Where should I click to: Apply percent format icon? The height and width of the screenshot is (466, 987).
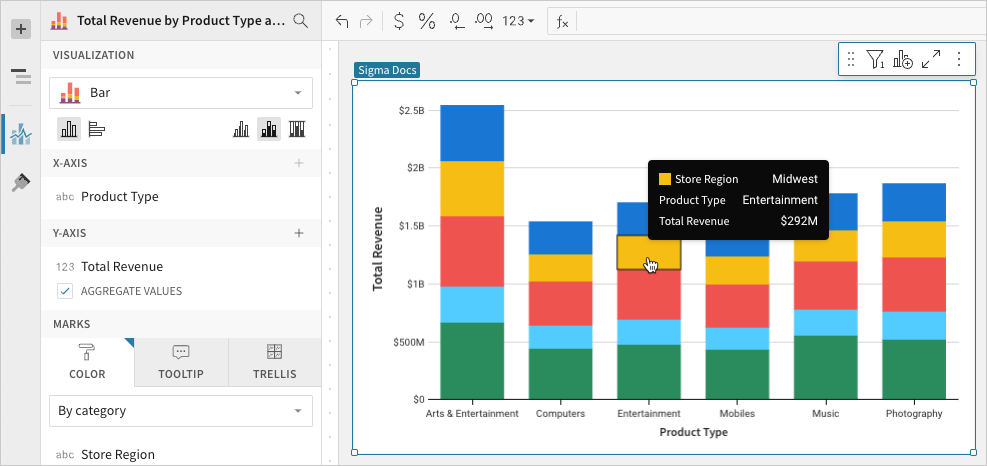coord(427,21)
